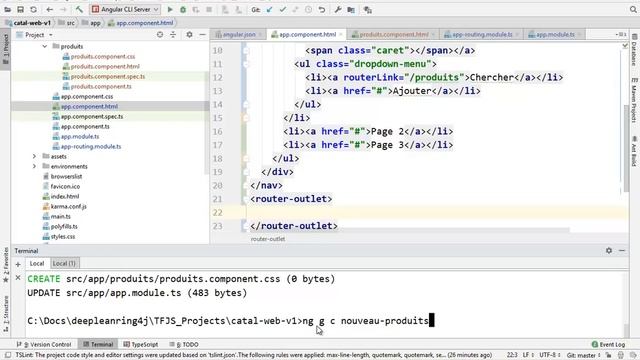Hide the Terminal panel with minus icon
This screenshot has width=640, height=360.
coord(622,250)
